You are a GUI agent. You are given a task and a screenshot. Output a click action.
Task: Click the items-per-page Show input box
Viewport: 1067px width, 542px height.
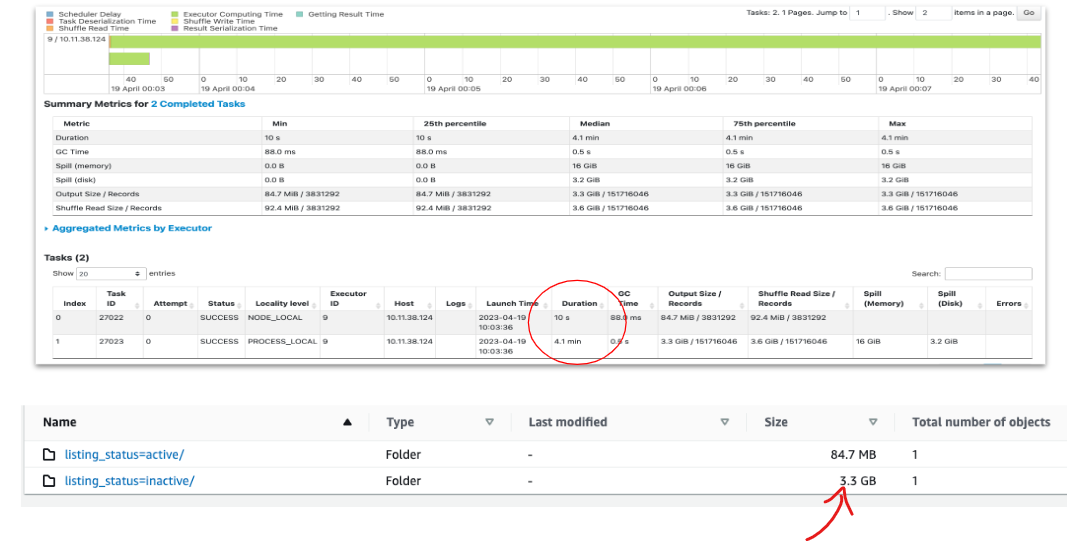pyautogui.click(x=935, y=13)
